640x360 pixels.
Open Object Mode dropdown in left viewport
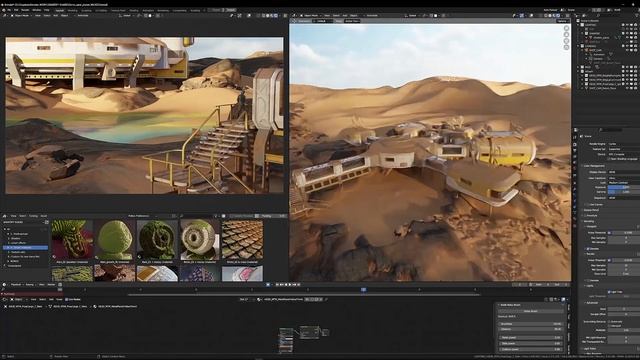[21, 16]
